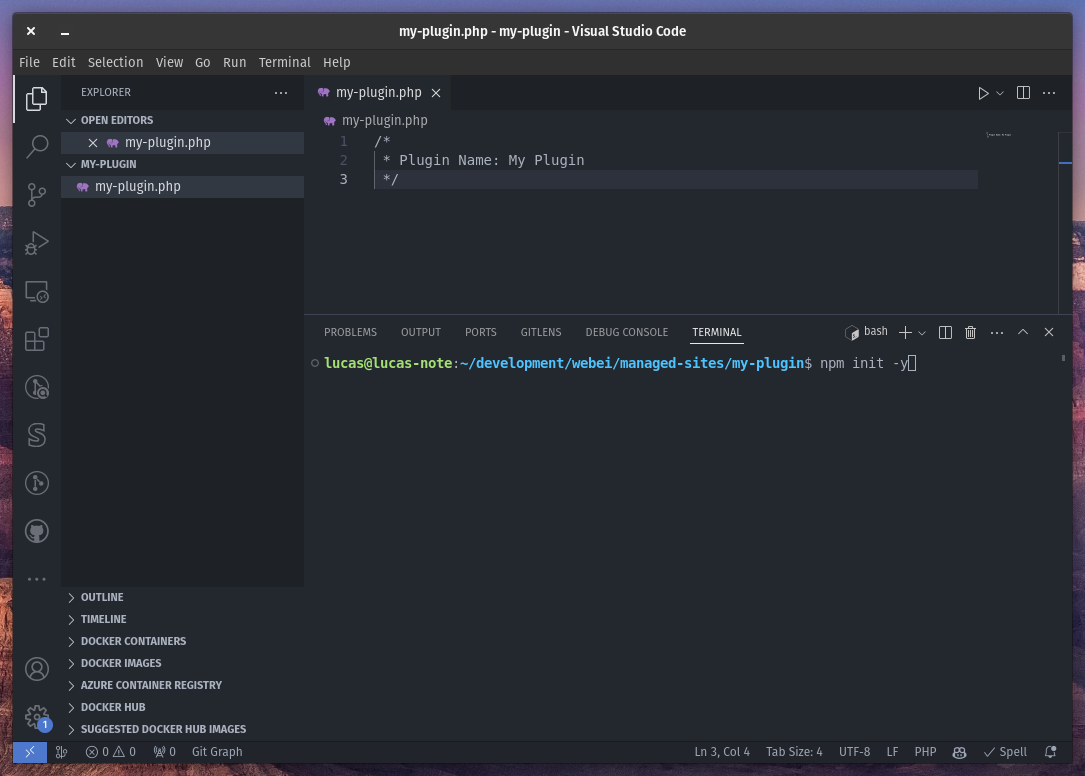Screen dimensions: 1085x776
Task: Expand the Docker Containers section
Action: tap(183, 642)
